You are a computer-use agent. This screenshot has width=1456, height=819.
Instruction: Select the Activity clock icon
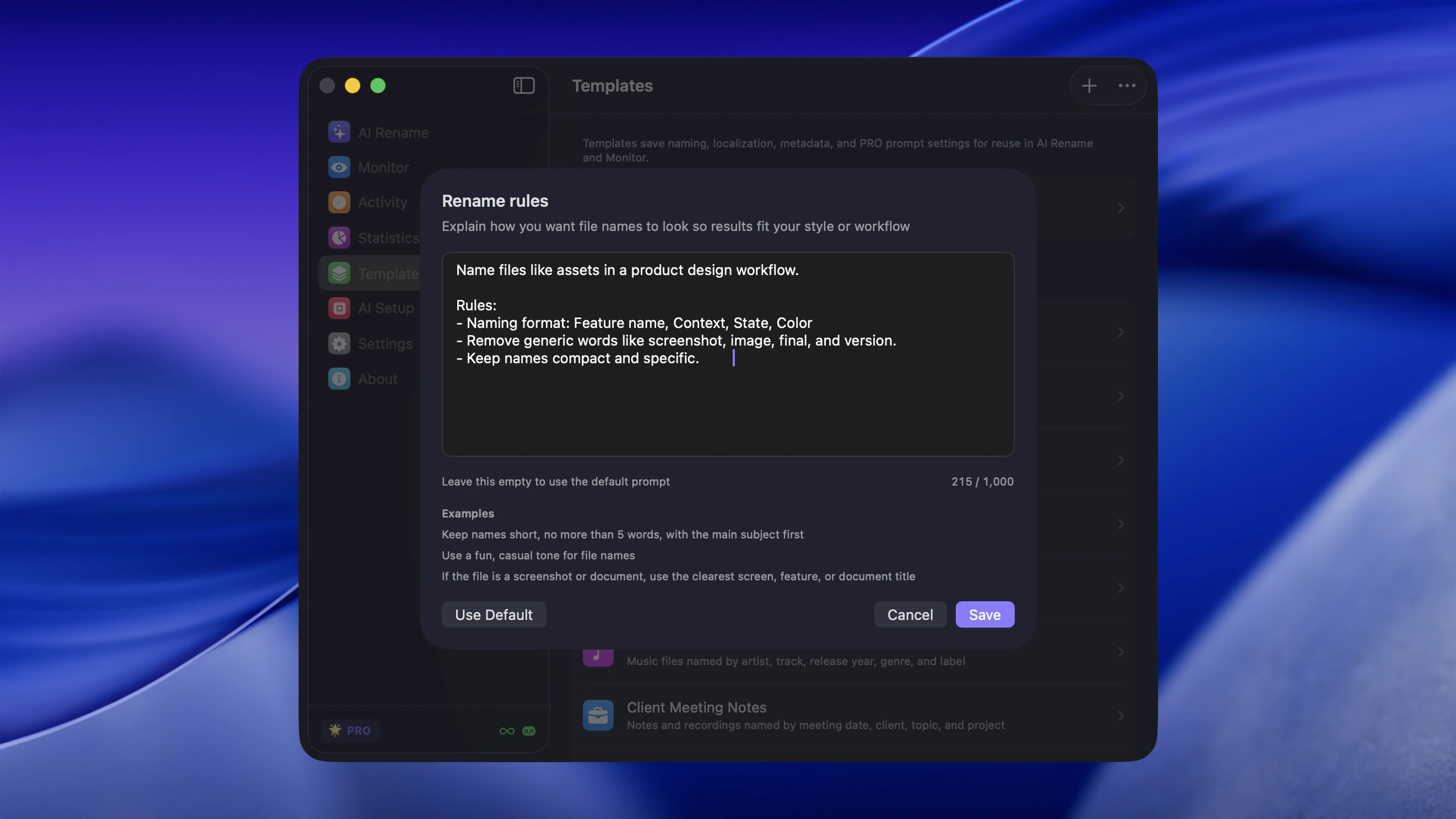pyautogui.click(x=339, y=202)
